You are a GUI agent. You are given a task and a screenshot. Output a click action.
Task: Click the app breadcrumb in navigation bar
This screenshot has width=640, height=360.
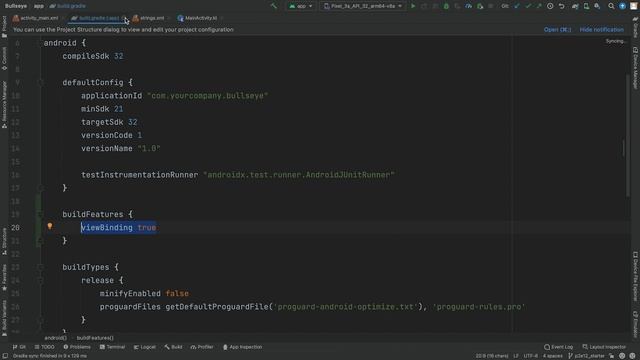(x=39, y=6)
